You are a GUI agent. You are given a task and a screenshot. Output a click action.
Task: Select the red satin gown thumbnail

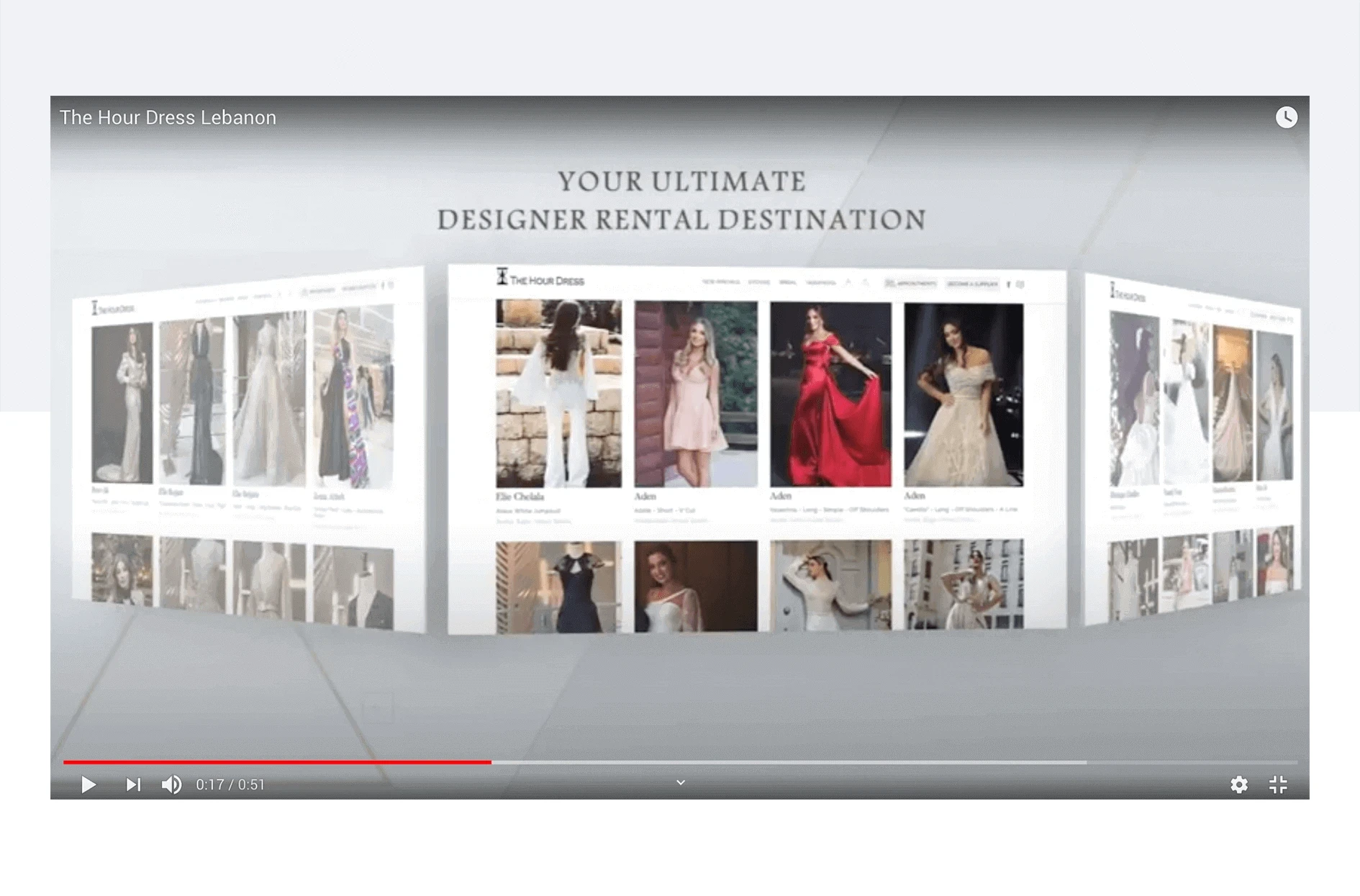click(830, 394)
